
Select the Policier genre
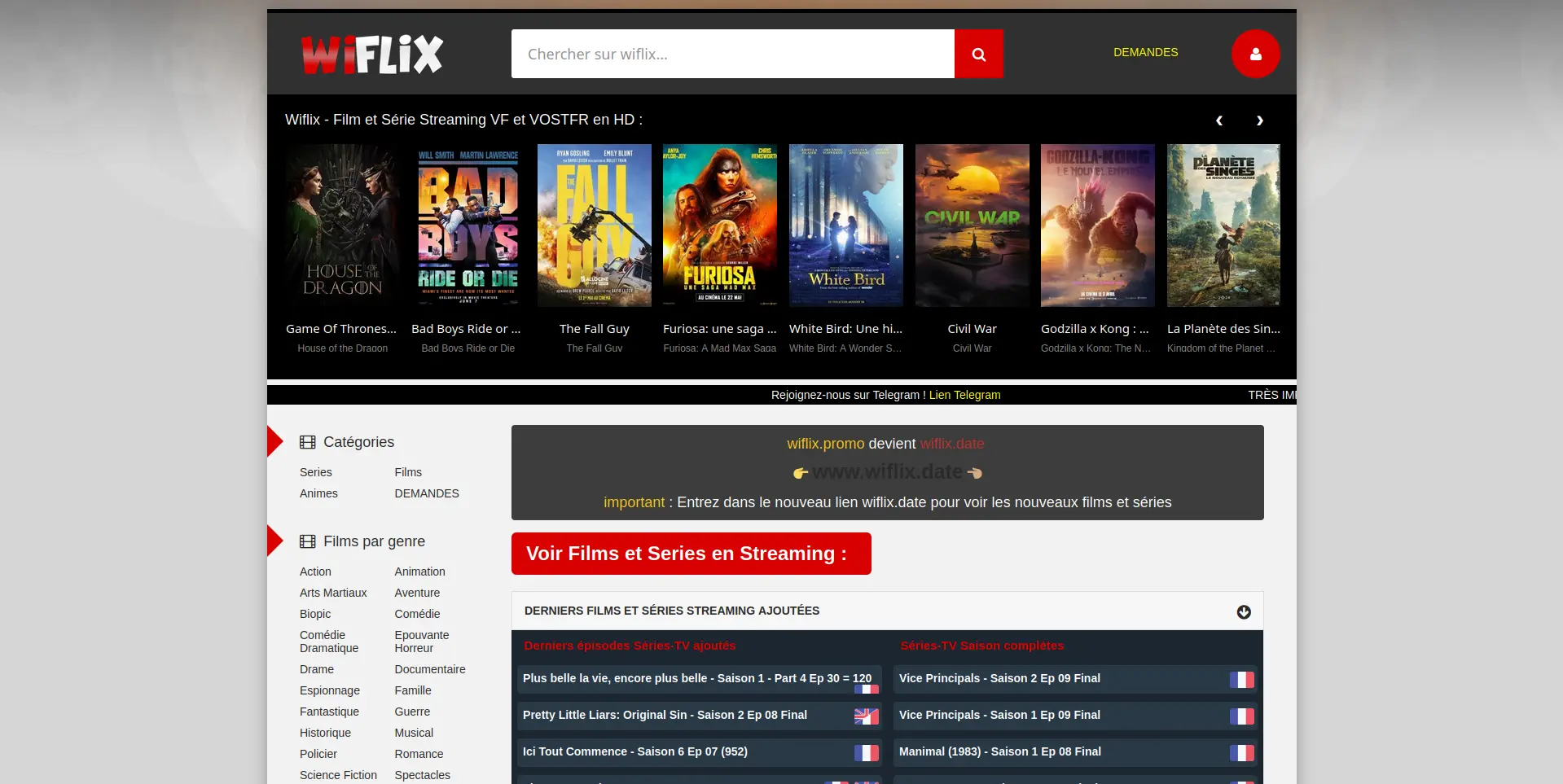[x=318, y=754]
